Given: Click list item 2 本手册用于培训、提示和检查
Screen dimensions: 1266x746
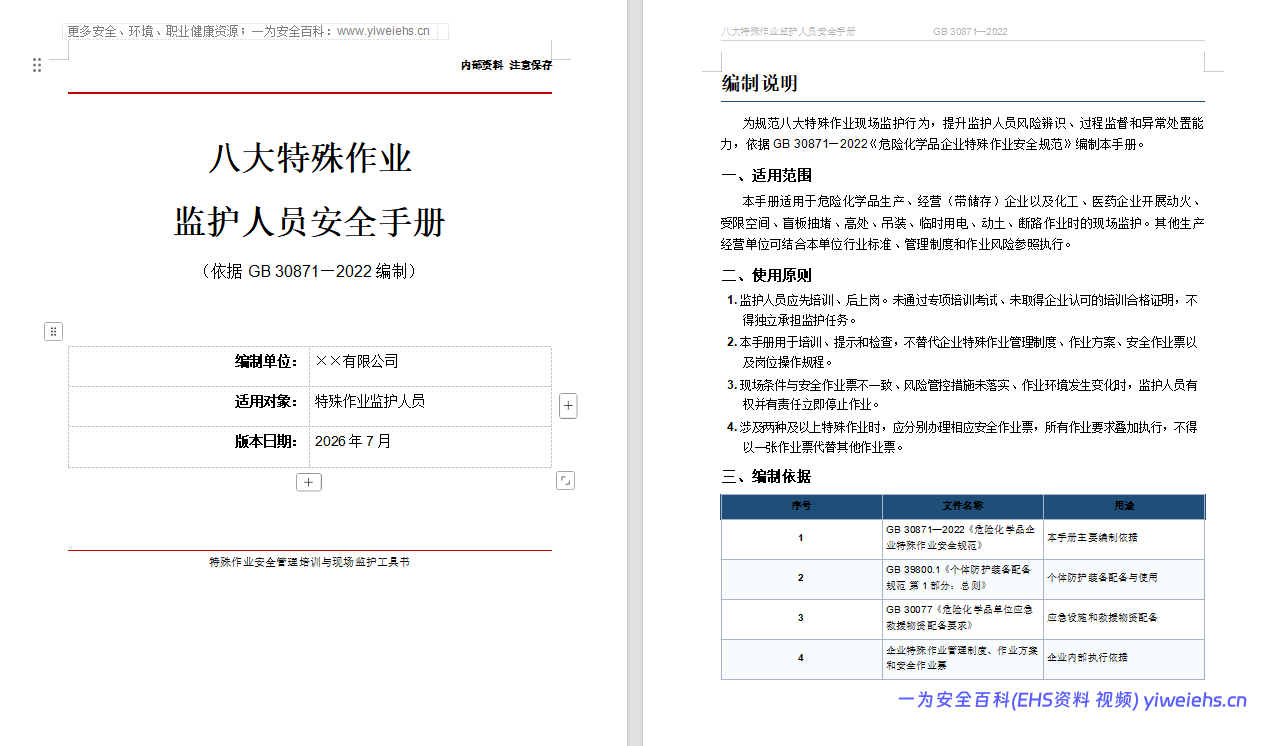Looking at the screenshot, I should click(963, 352).
